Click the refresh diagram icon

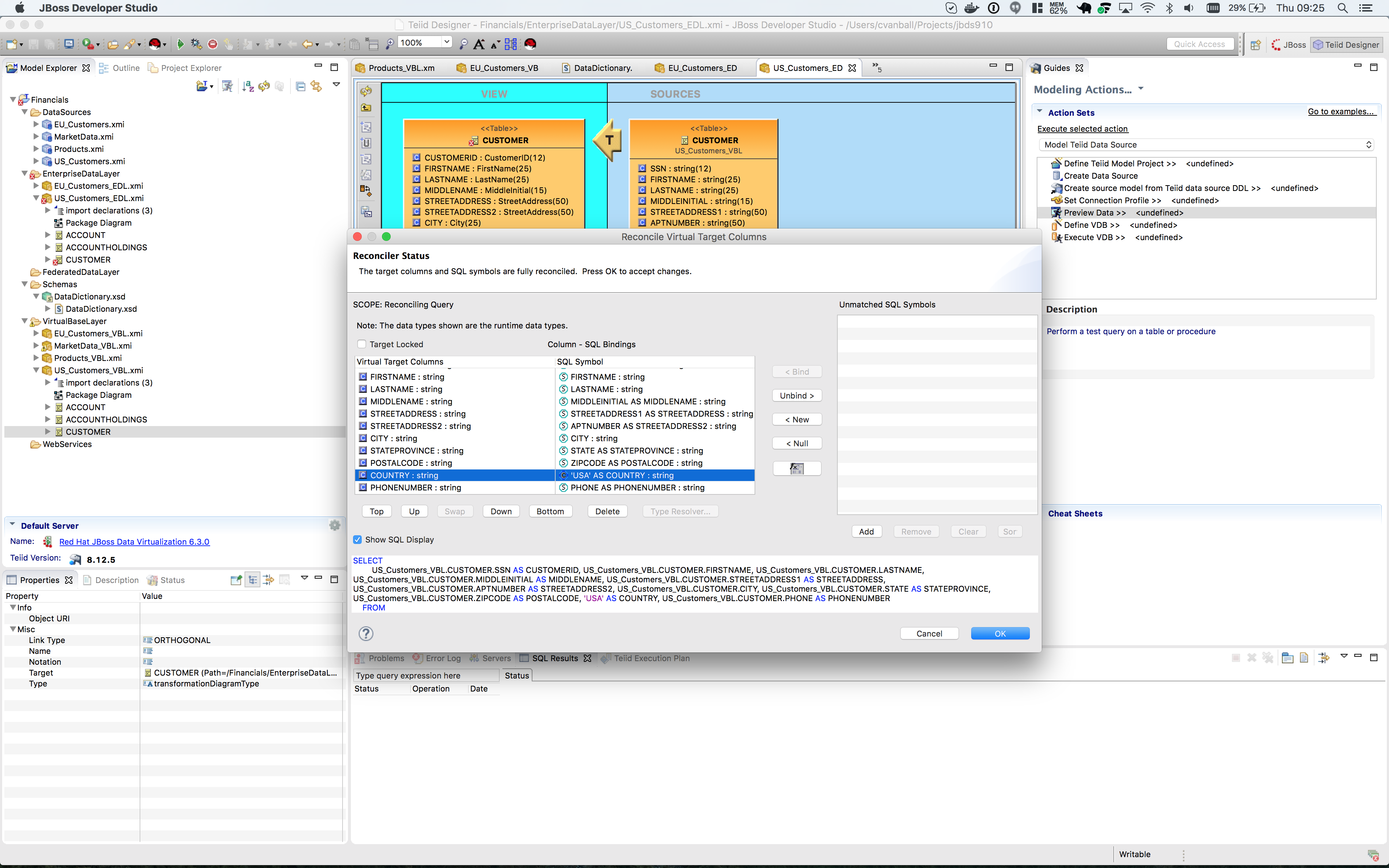coord(366,91)
